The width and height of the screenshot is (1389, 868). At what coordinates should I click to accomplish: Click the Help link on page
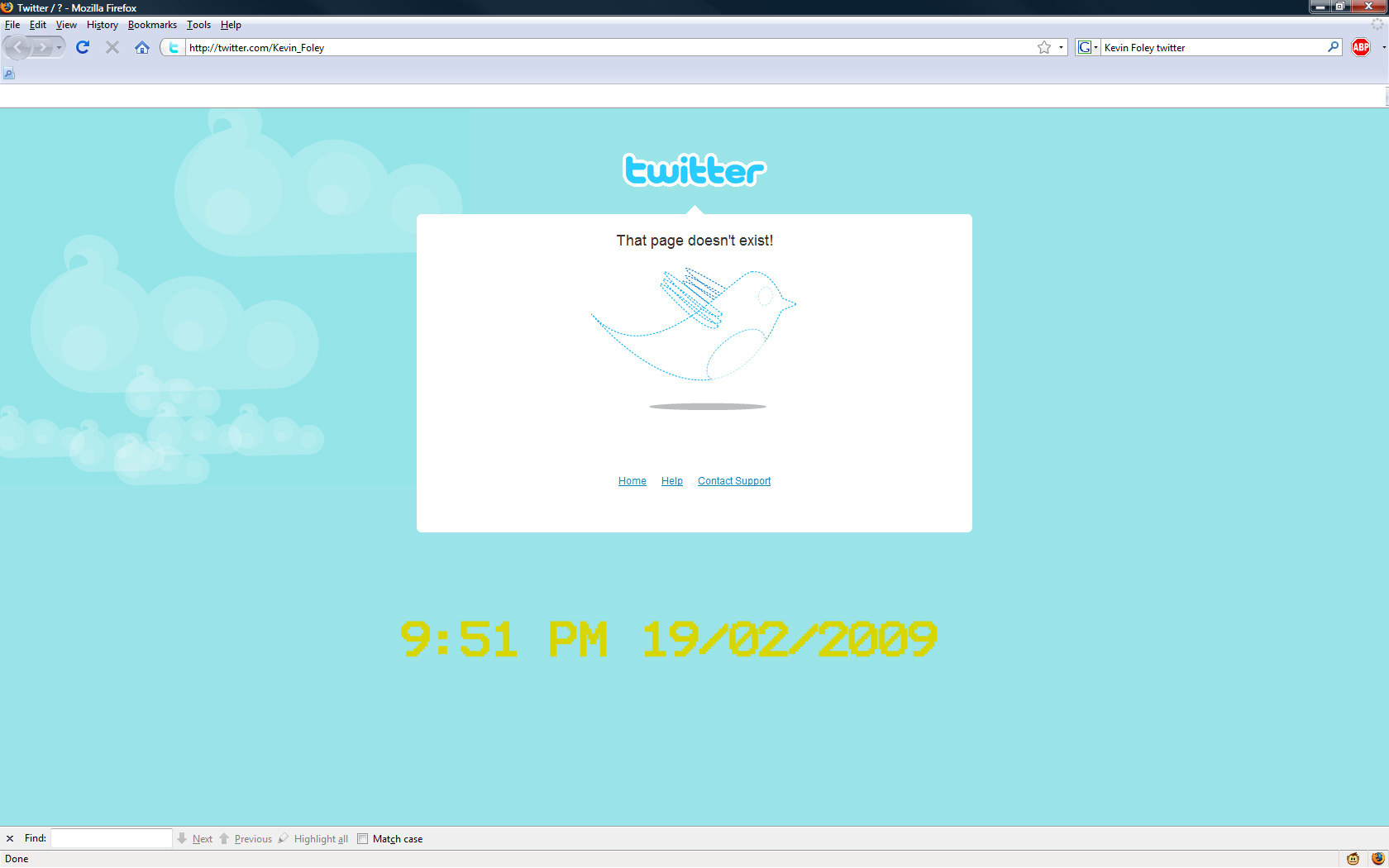pos(671,481)
